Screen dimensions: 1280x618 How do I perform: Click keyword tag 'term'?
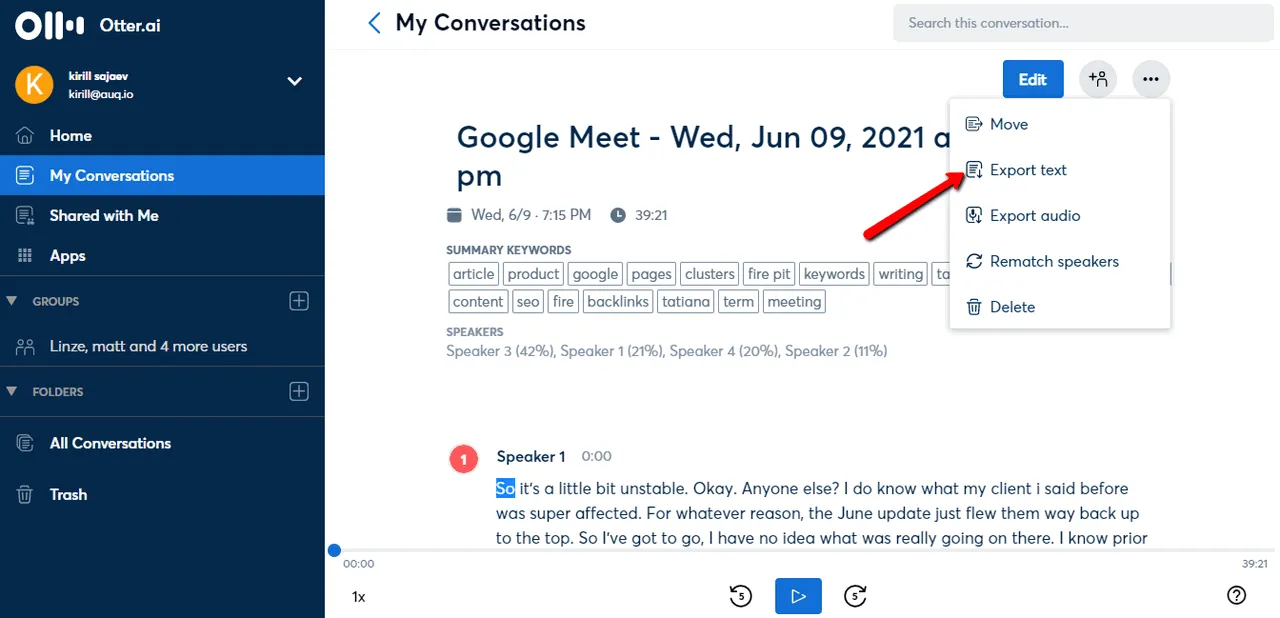point(738,302)
